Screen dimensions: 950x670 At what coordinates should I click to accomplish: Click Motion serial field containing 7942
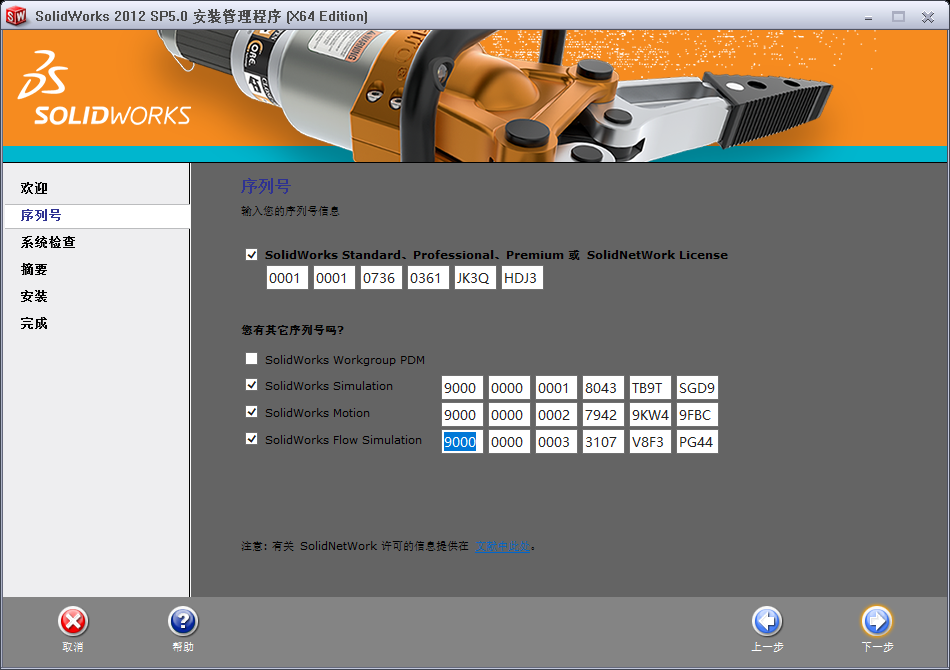pos(603,415)
